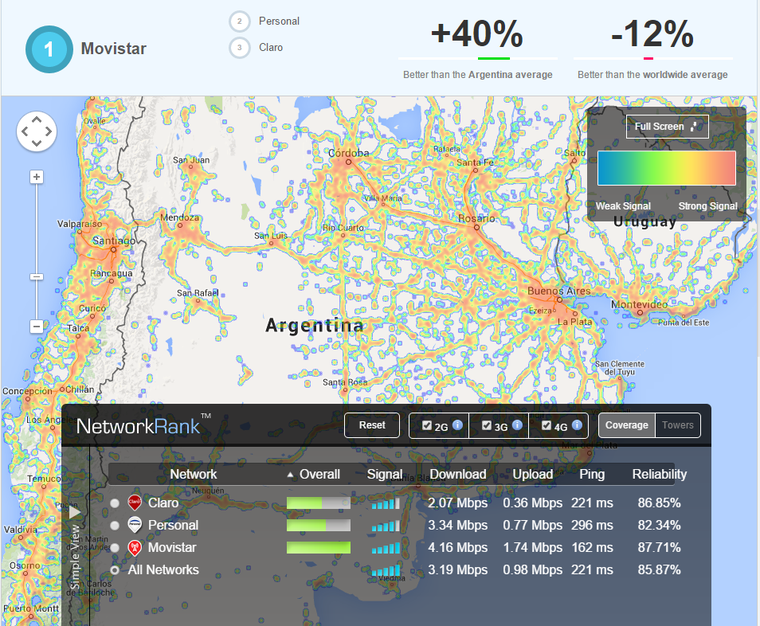Viewport: 760px width, 626px height.
Task: Sort table by Overall column
Action: click(x=319, y=474)
